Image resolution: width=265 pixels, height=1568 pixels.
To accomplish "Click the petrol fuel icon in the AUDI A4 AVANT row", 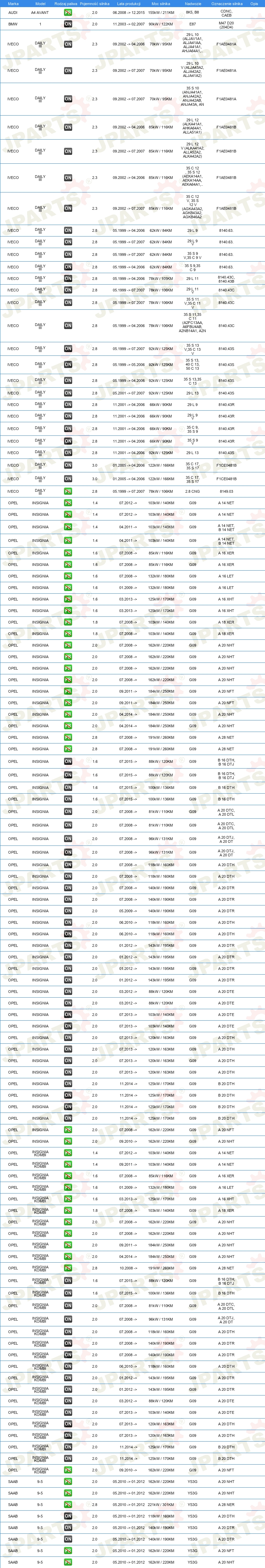I will 68,12.
